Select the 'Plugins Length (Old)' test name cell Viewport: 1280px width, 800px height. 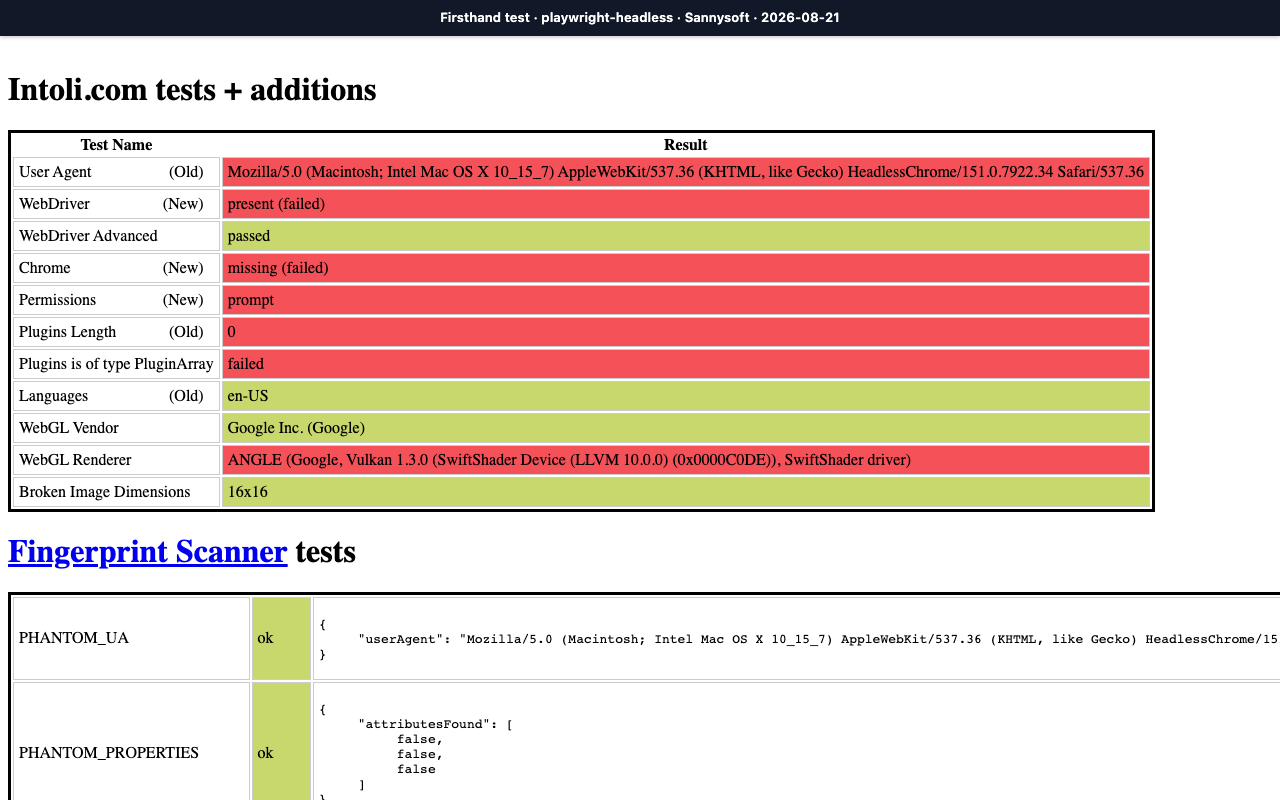[x=117, y=332]
